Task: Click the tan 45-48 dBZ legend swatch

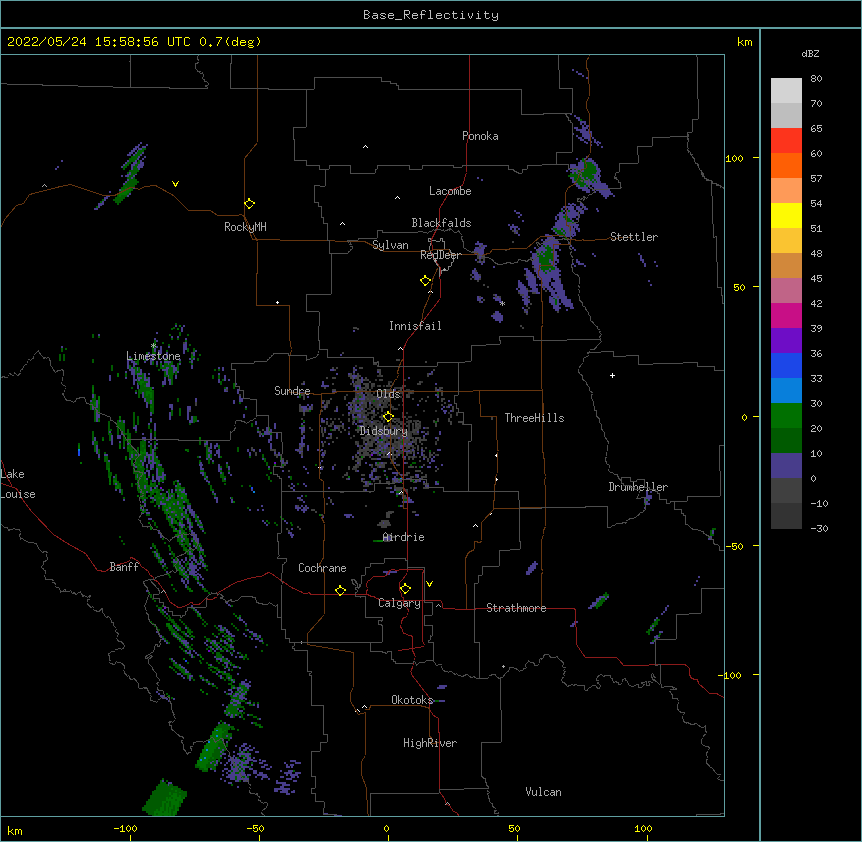Action: 786,266
